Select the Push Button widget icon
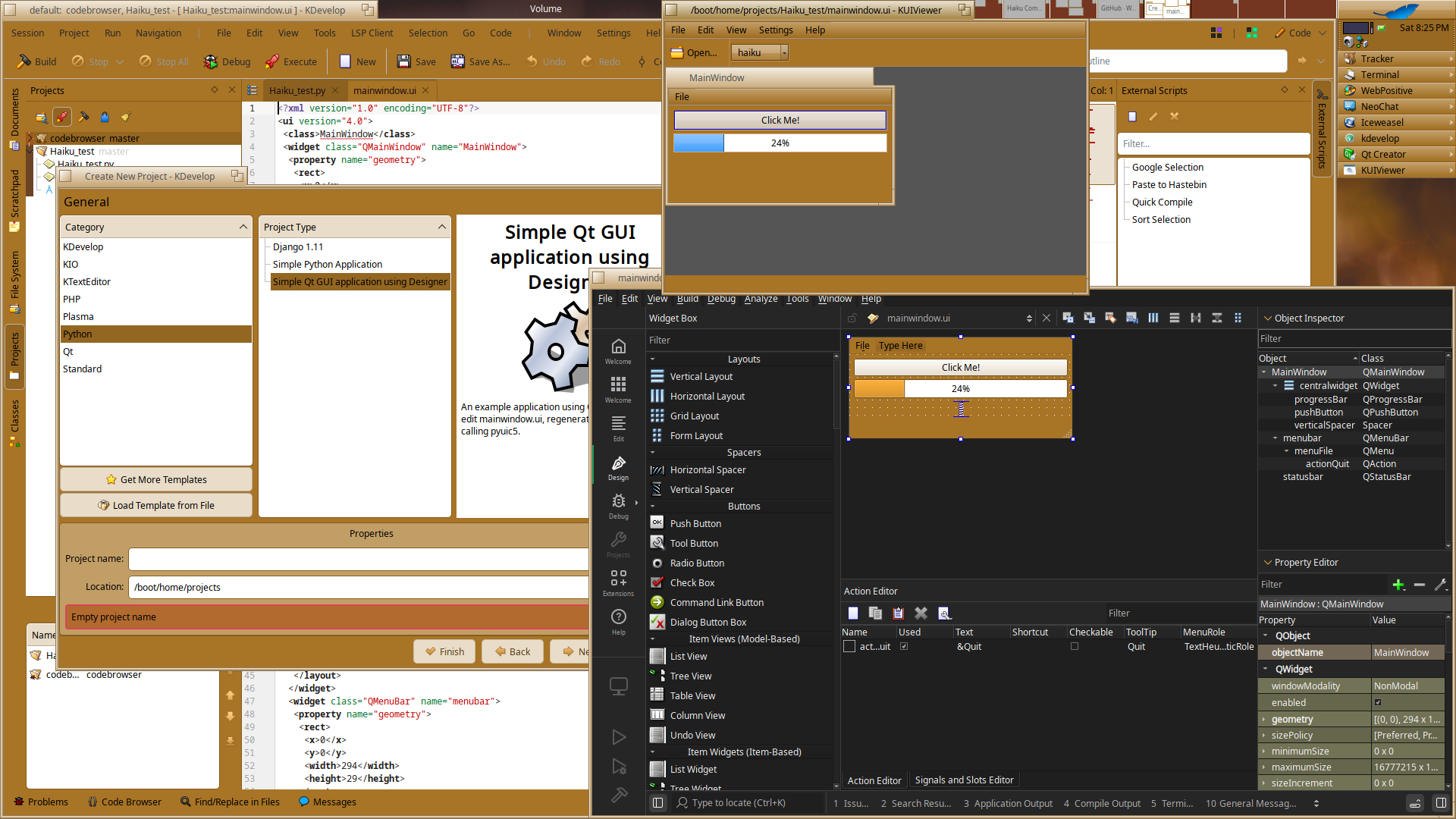Viewport: 1456px width, 819px height. [657, 523]
